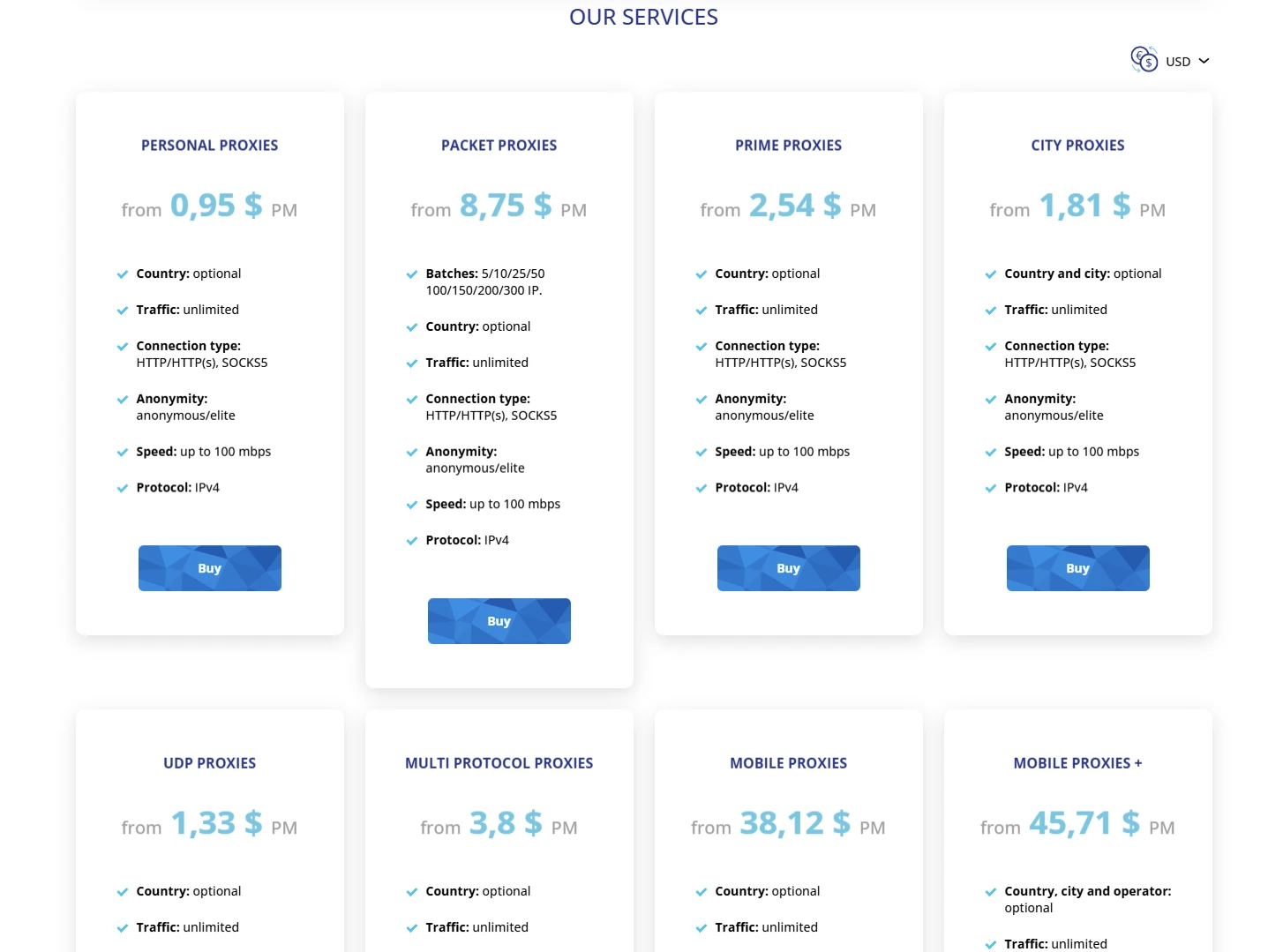Viewport: 1268px width, 952px height.
Task: Click checkmark beside Speed in Prime Proxies
Action: point(701,453)
